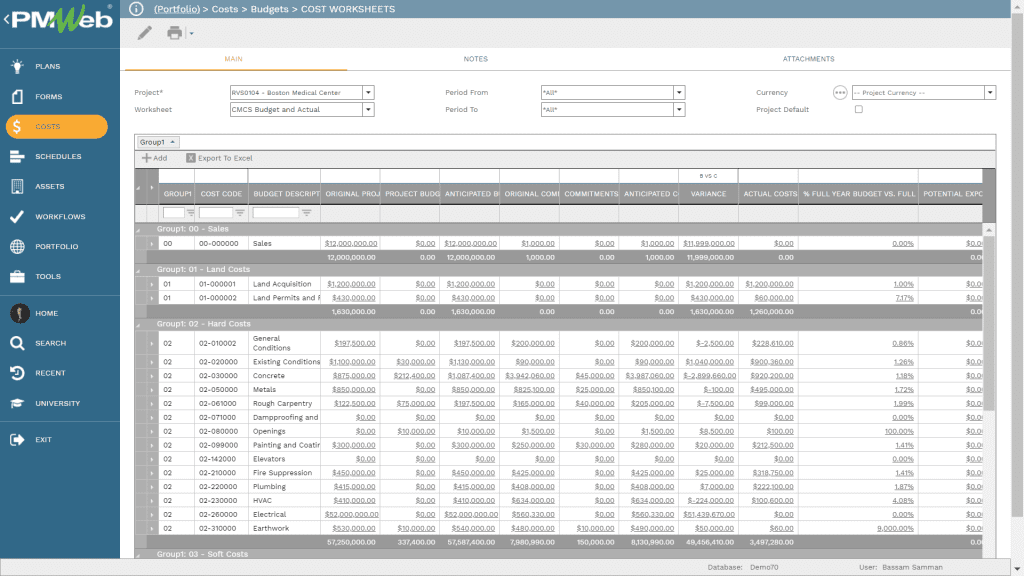1024x576 pixels.
Task: Click the Group1 filter input field
Action: pos(174,213)
